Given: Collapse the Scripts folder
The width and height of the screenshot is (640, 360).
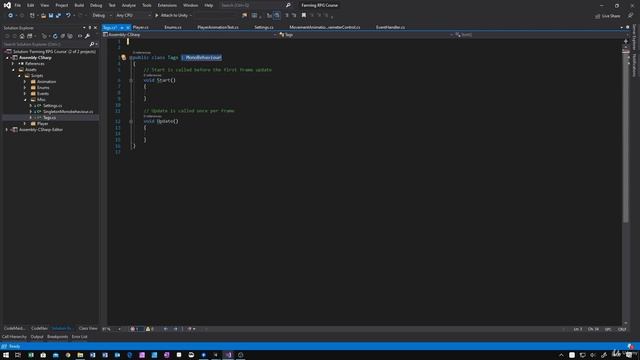Looking at the screenshot, I should point(19,76).
